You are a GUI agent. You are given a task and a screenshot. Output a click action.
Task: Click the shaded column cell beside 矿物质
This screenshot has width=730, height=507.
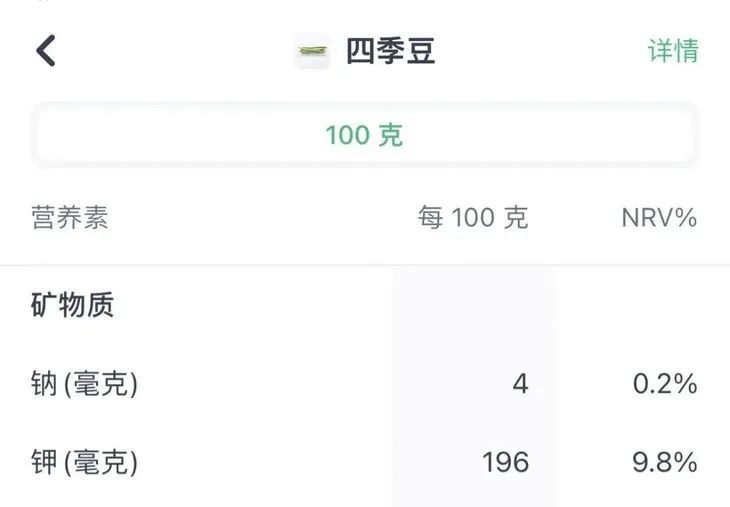[472, 305]
